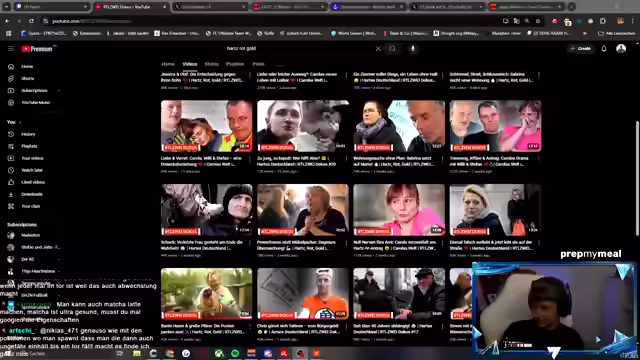Open the Bunte Haare & große Pläne thumbnail
This screenshot has width=640, height=360.
coord(207,294)
